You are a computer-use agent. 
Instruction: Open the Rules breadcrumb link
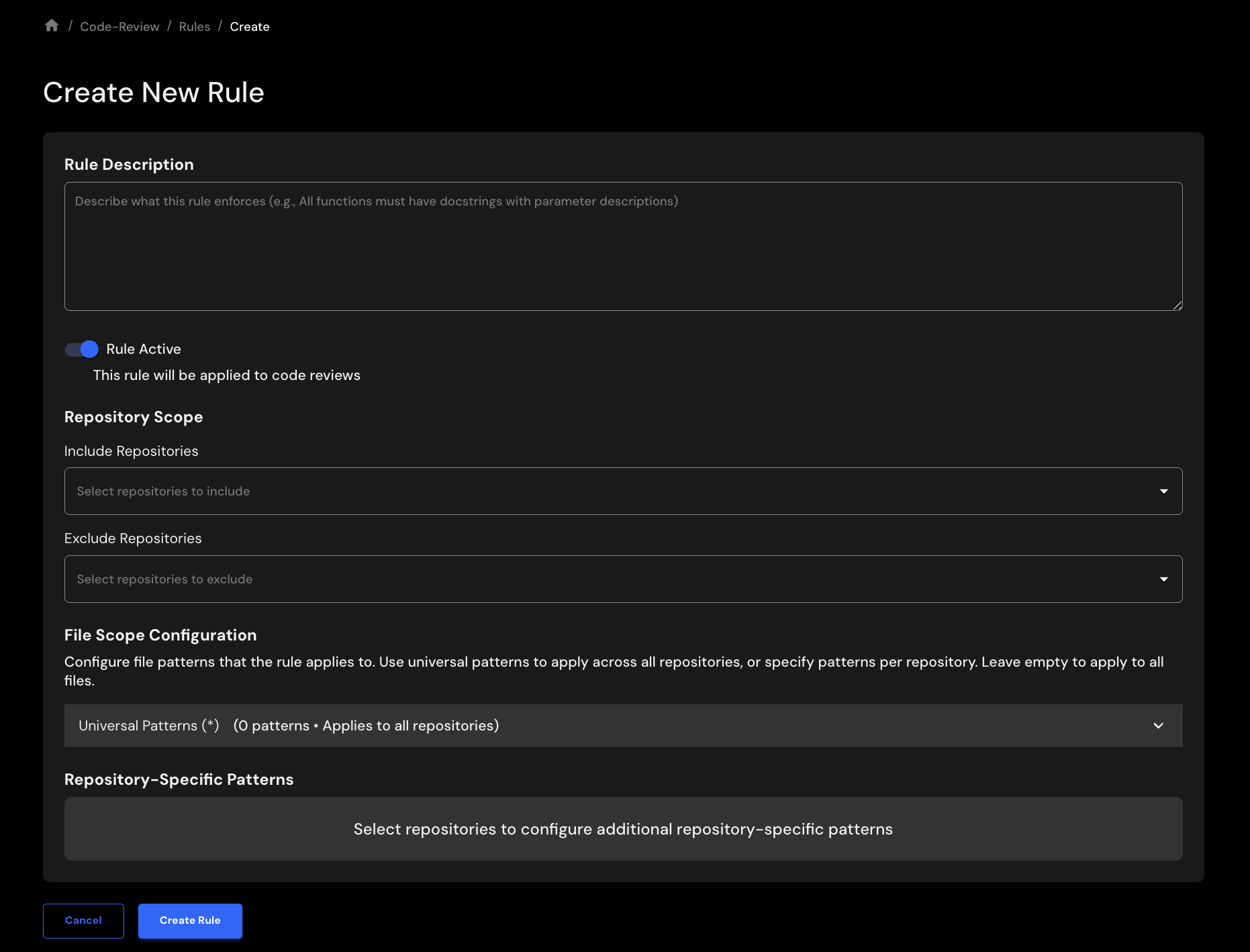pos(195,27)
